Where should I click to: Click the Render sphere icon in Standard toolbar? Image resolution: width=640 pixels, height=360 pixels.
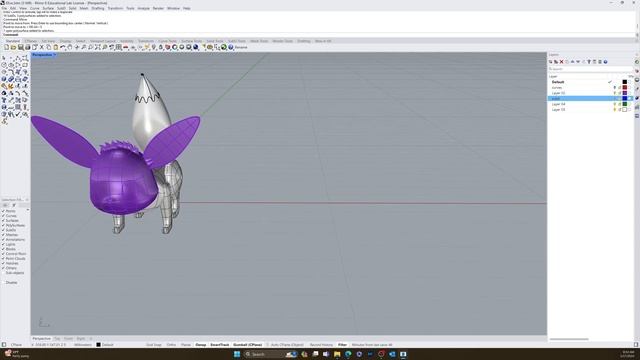pyautogui.click(x=196, y=47)
